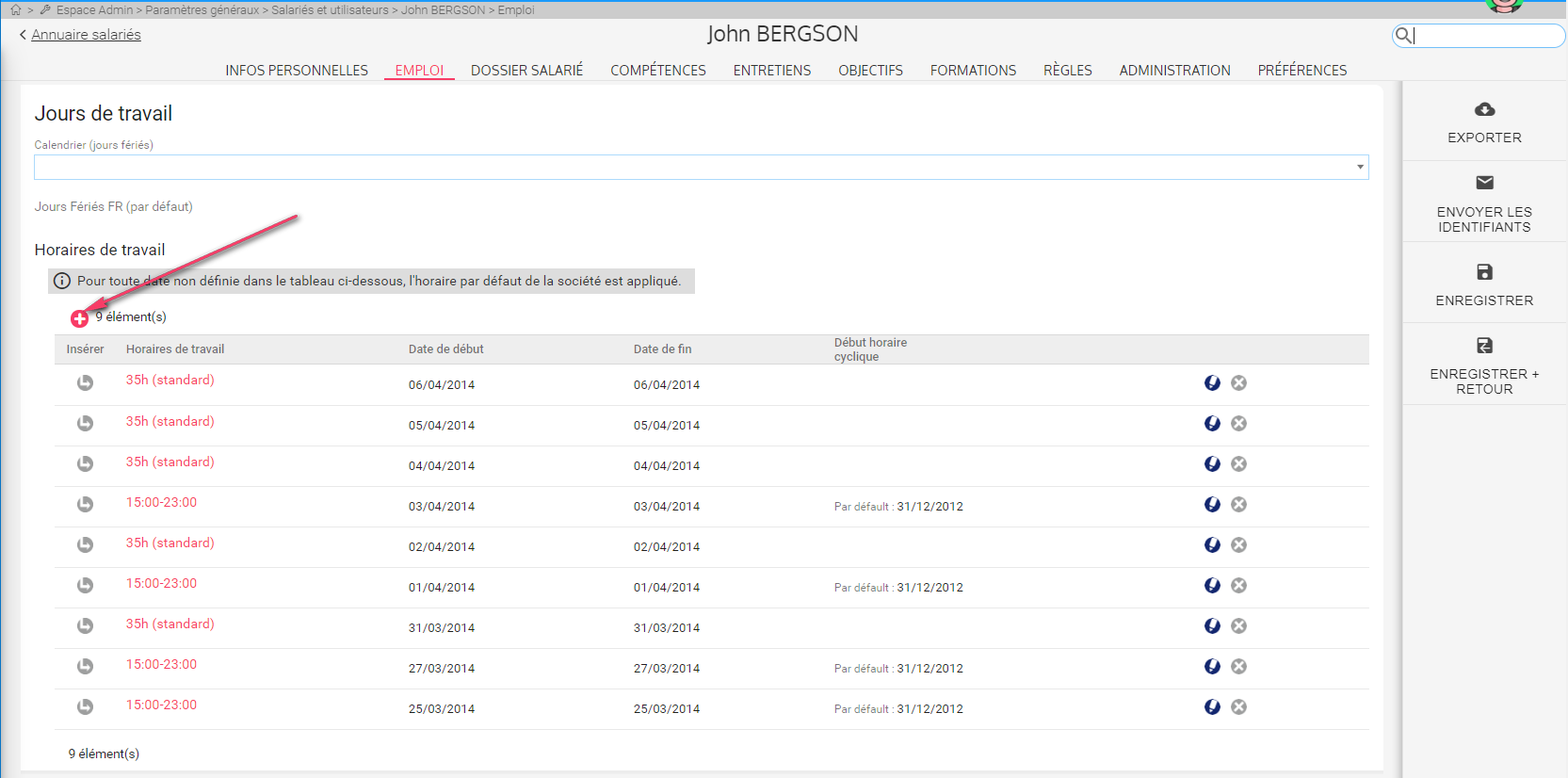Click the insert clock icon for row 04/04/2014

85,463
